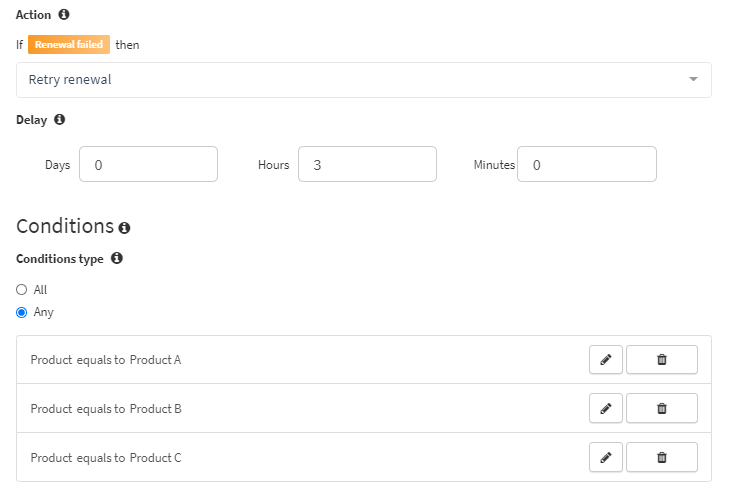The image size is (730, 494).
Task: Remove the Product B condition
Action: [662, 408]
